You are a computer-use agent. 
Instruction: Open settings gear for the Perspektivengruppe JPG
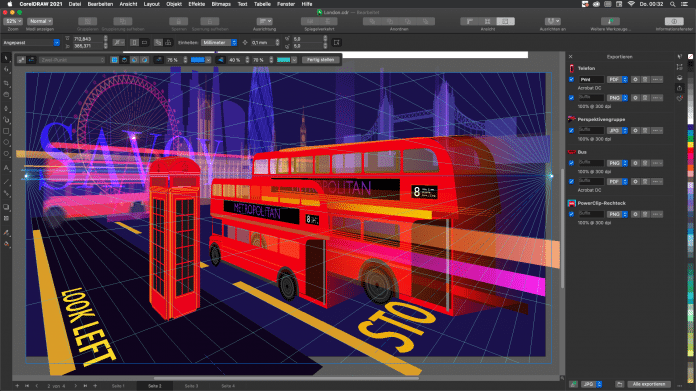(x=635, y=130)
